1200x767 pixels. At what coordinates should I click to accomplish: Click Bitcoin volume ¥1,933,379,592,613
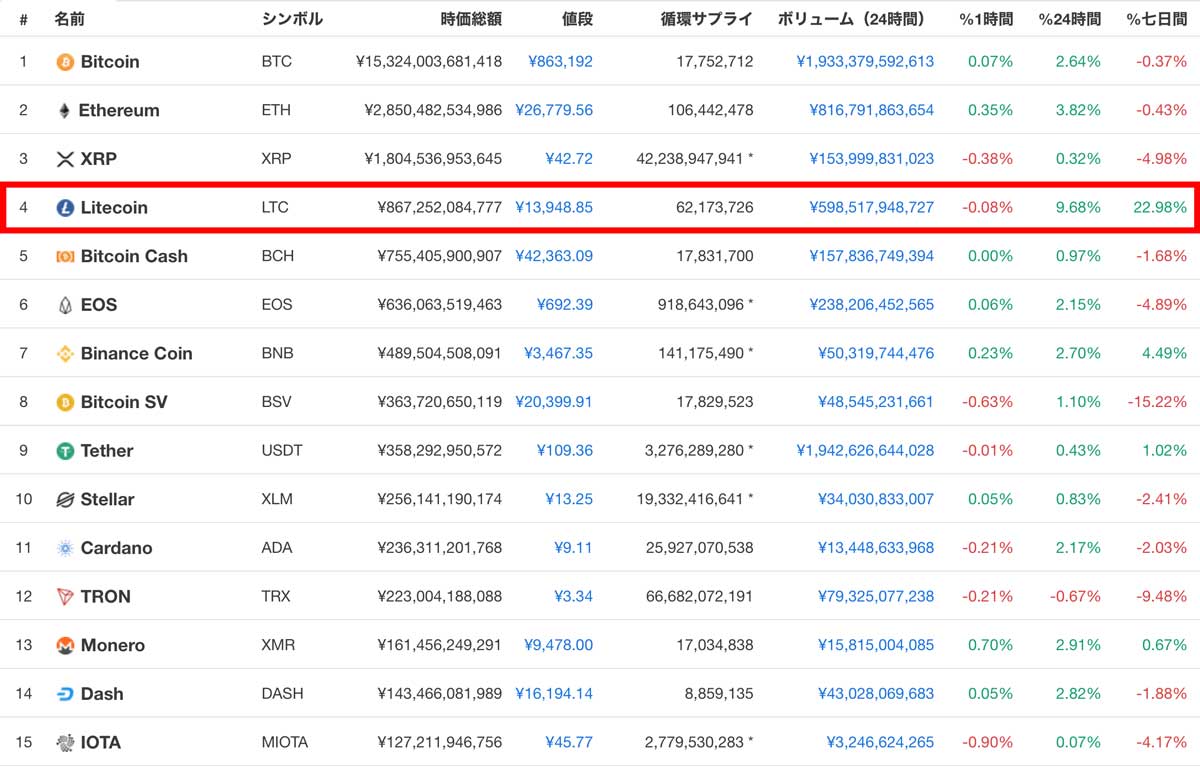tap(866, 62)
